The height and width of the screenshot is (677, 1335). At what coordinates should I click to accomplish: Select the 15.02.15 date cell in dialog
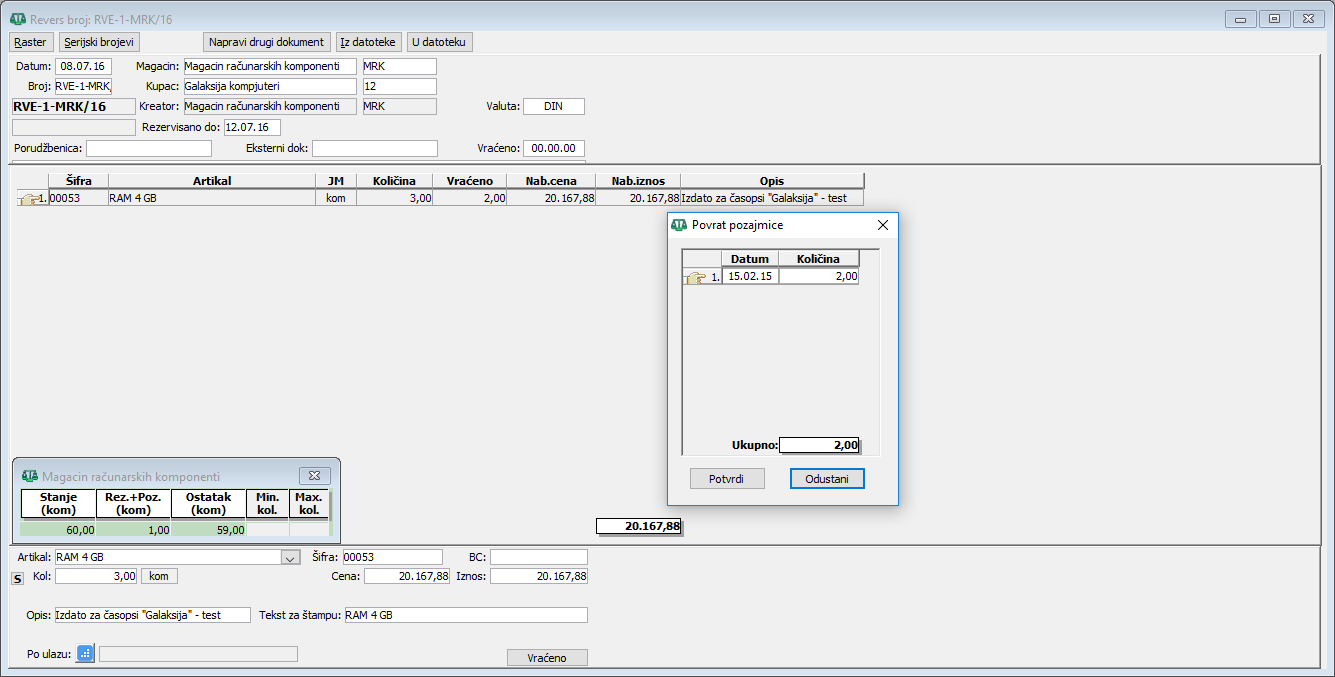tap(749, 277)
